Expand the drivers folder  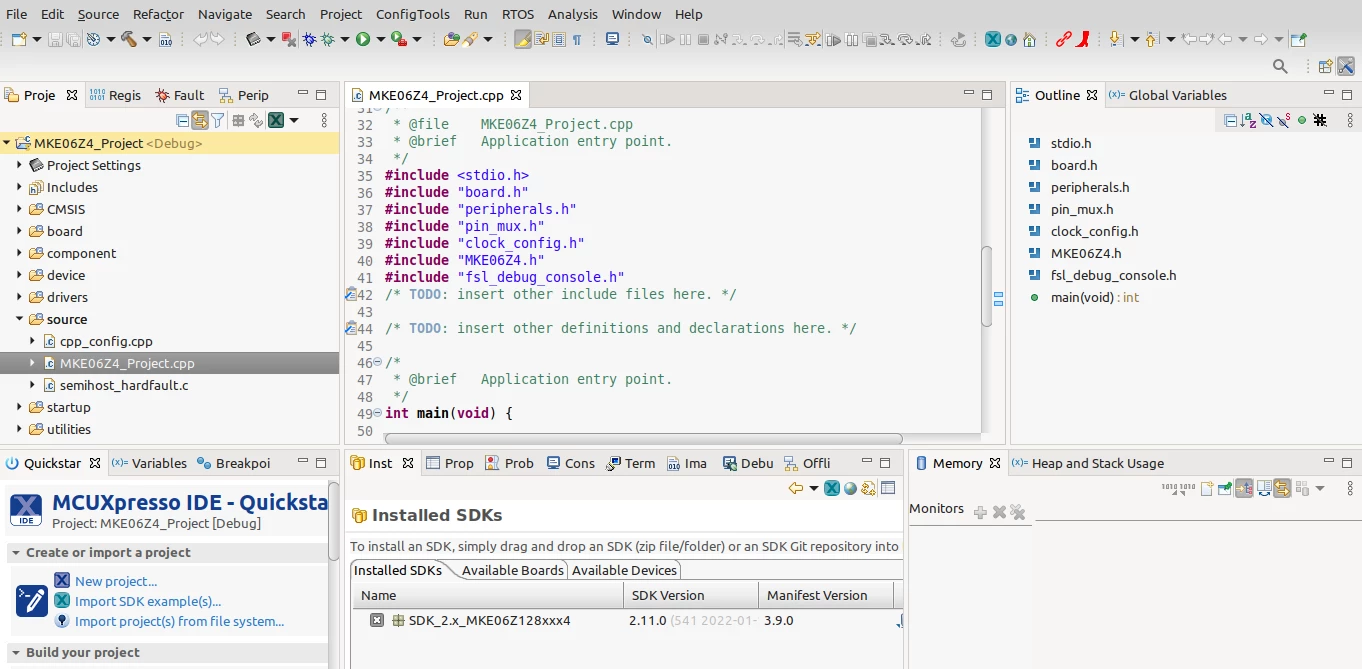(x=19, y=297)
